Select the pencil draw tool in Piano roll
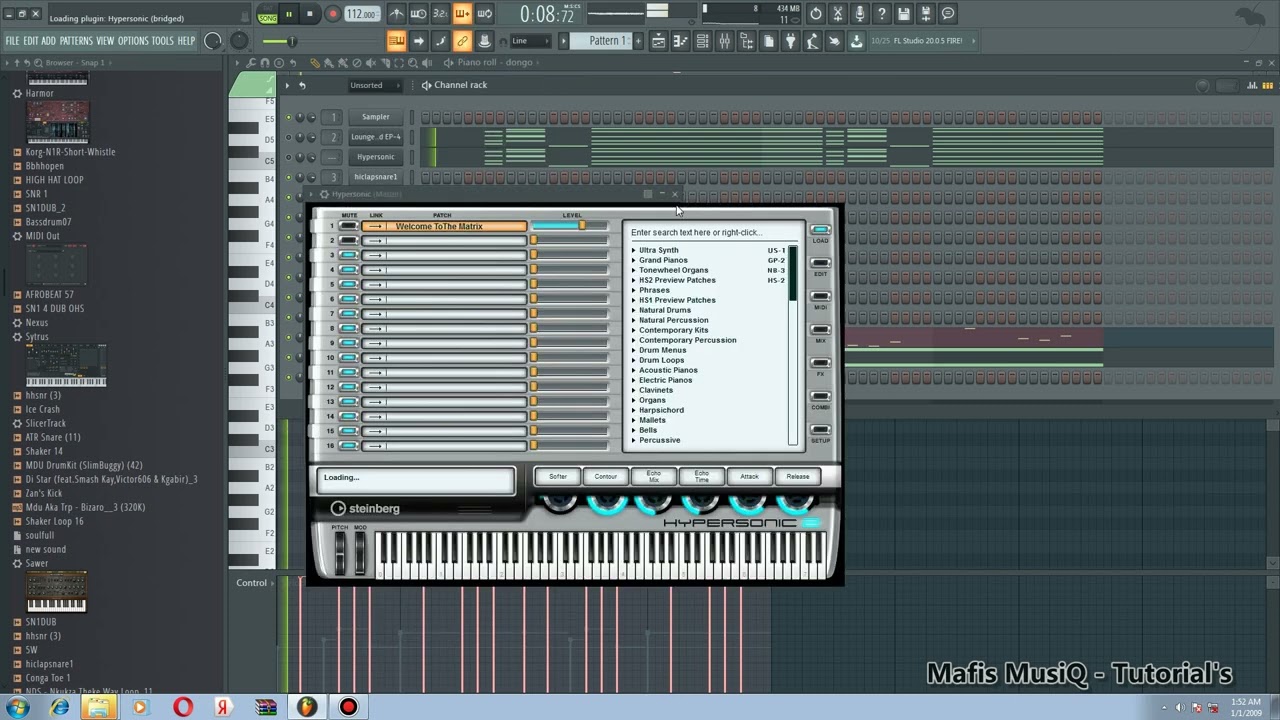Viewport: 1280px width, 720px height. 315,63
